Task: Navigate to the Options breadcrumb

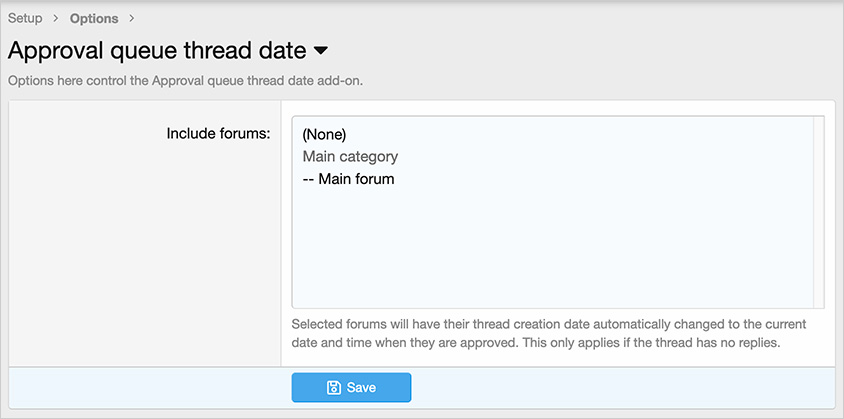Action: 94,18
